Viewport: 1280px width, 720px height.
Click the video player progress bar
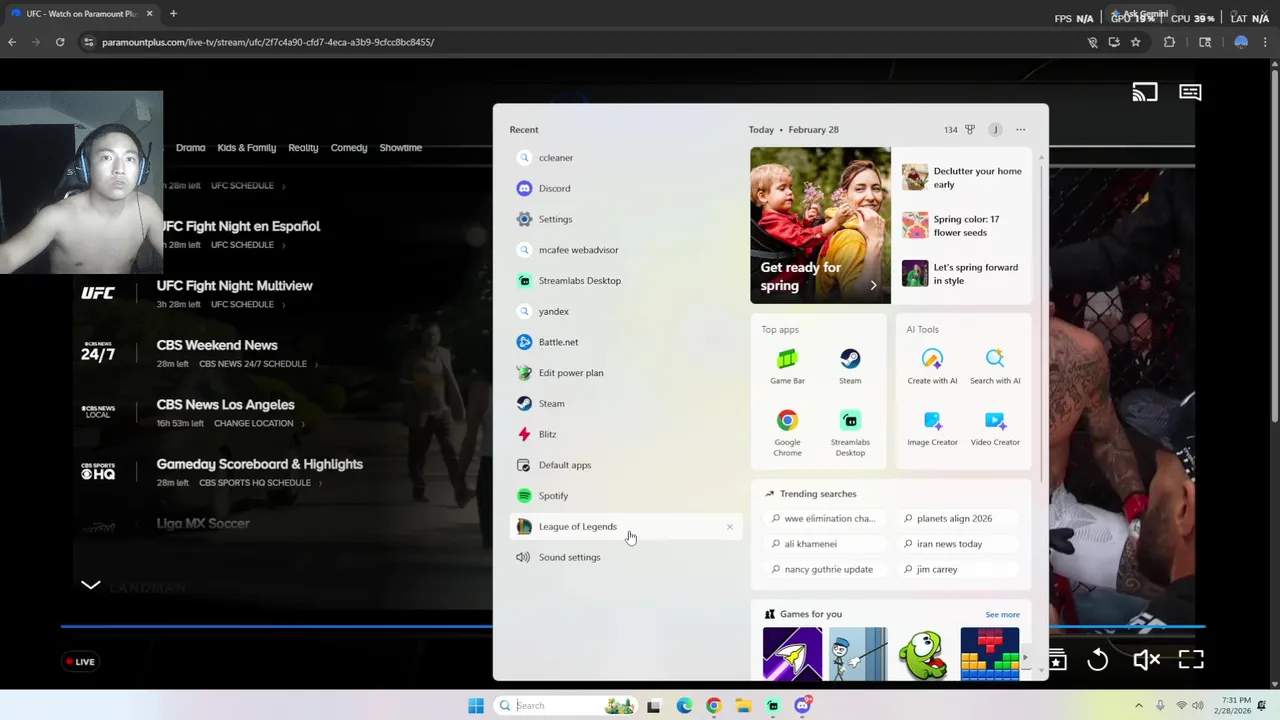click(x=632, y=628)
